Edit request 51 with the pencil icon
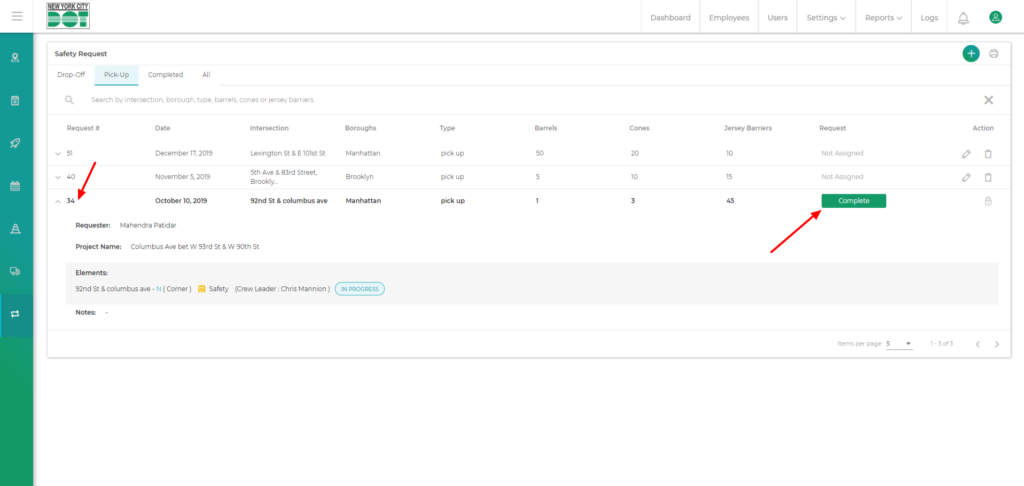 pyautogui.click(x=966, y=154)
